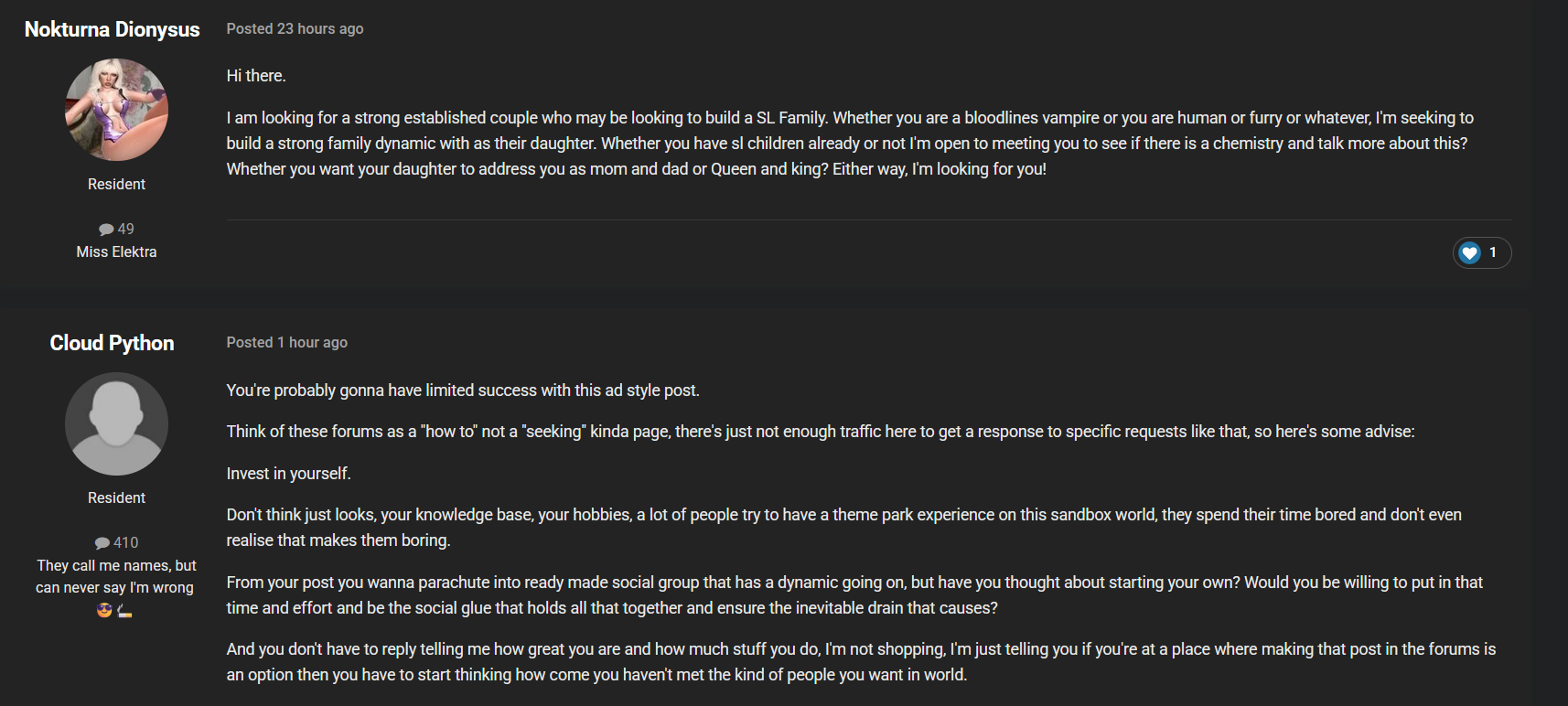
Task: View the reaction count "1" on first post
Action: click(1493, 252)
